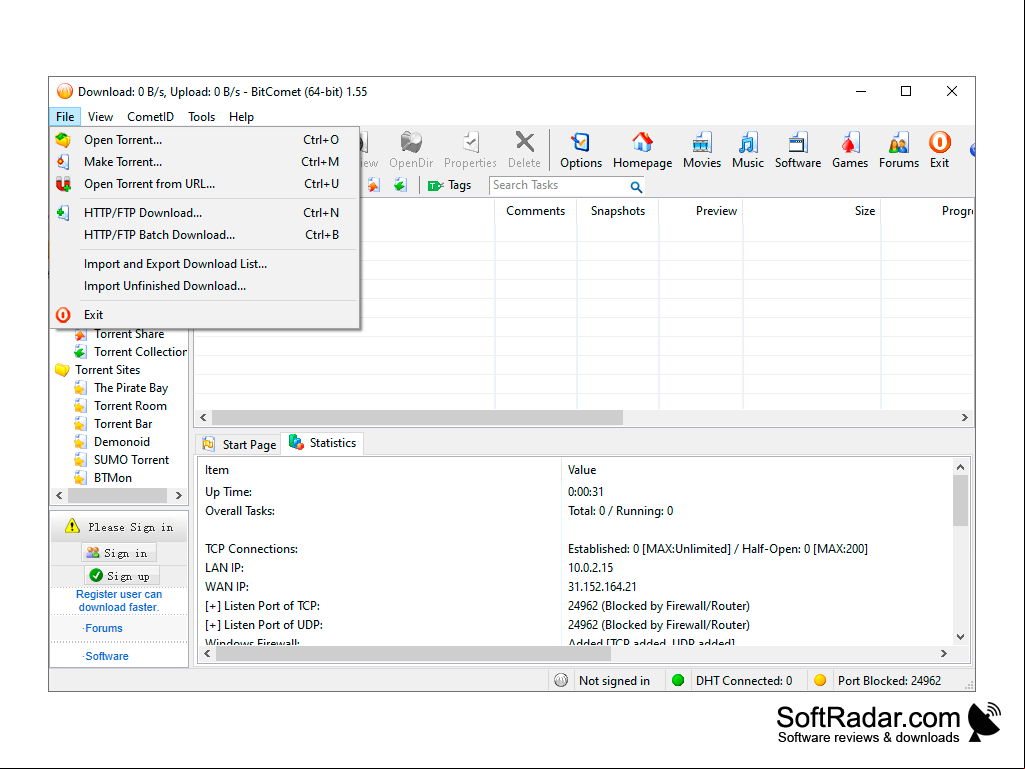Choose Make Torrent... menu entry

(x=205, y=162)
